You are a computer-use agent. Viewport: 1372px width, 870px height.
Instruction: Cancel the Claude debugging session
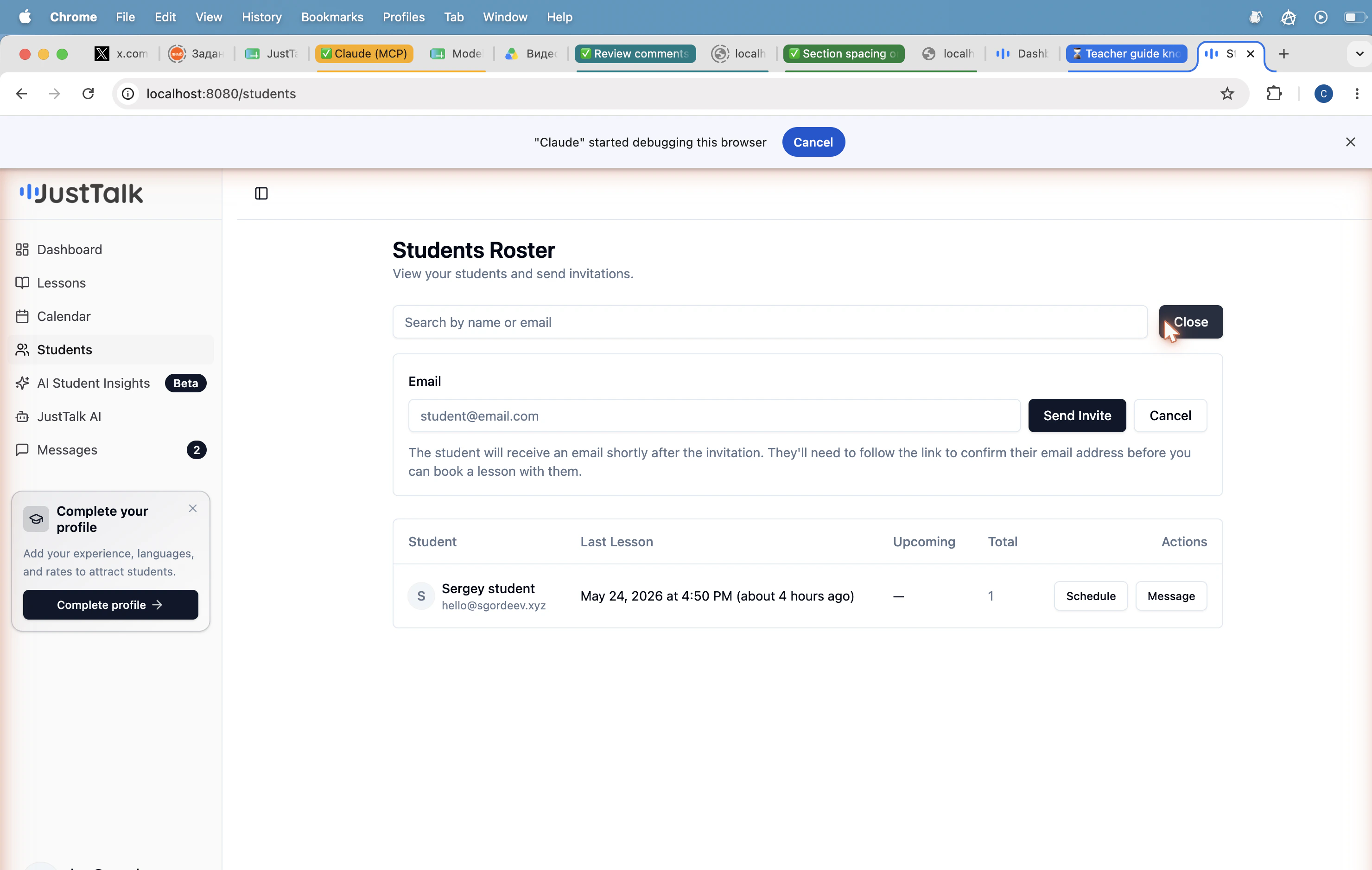coord(813,142)
